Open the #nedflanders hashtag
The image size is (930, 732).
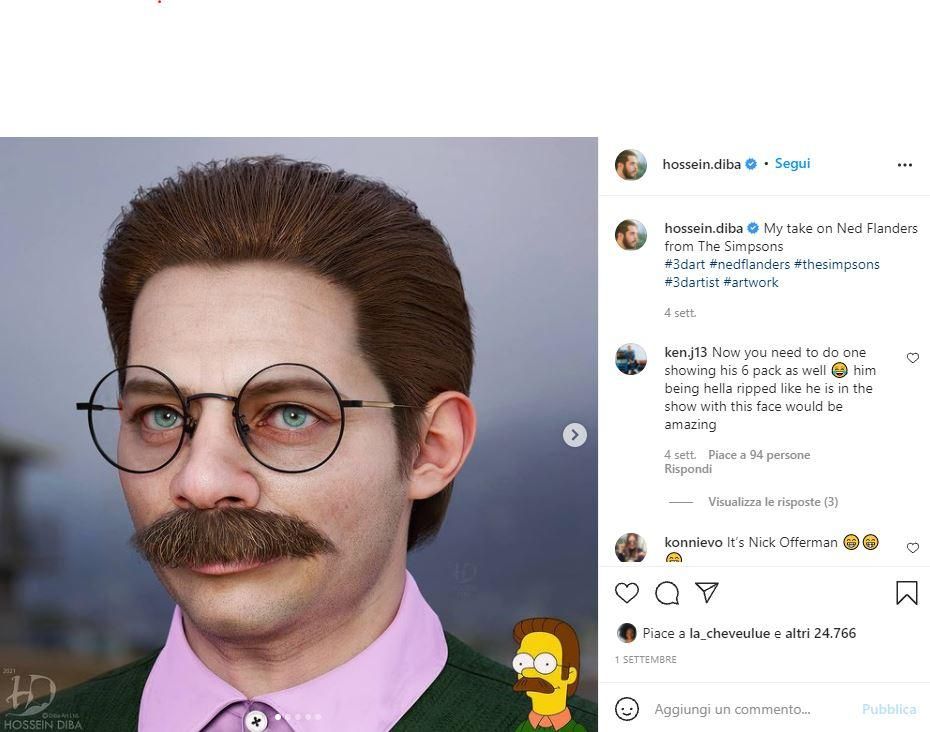point(749,264)
